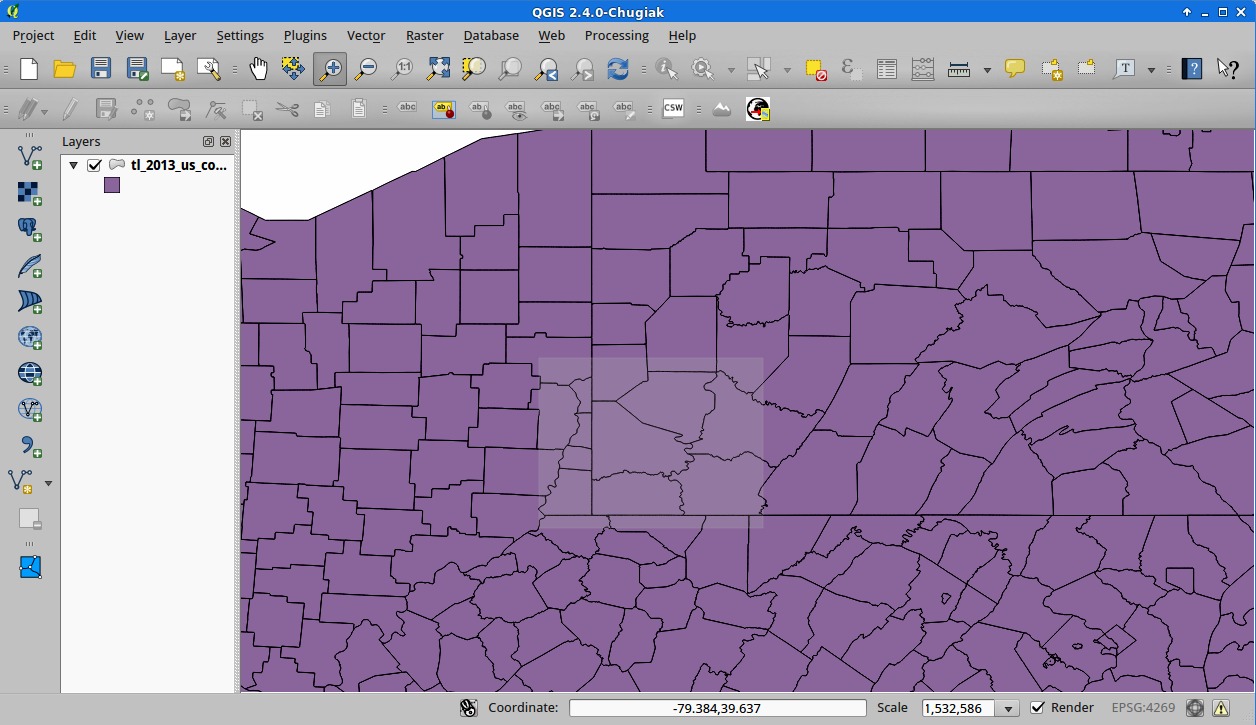Zoom to full extent of map
The height and width of the screenshot is (725, 1256).
438,69
